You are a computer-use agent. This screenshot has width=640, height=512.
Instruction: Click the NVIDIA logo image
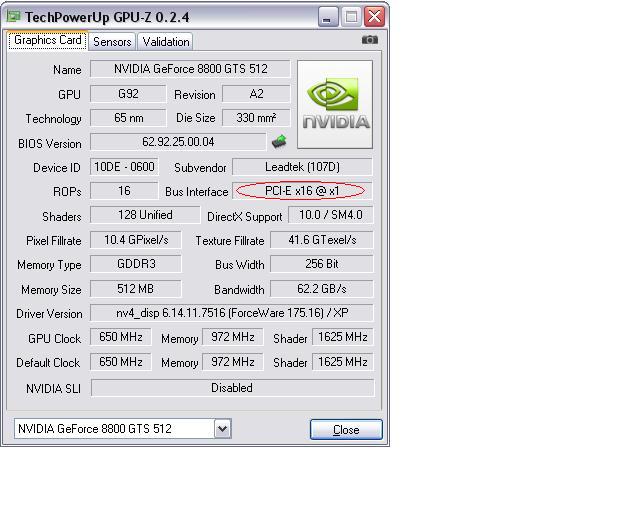(335, 105)
